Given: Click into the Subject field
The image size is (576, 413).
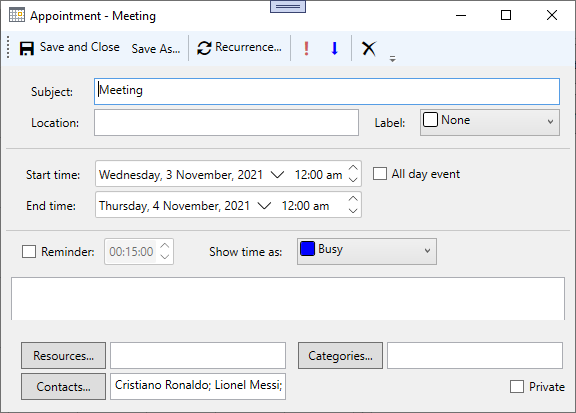Looking at the screenshot, I should pyautogui.click(x=327, y=91).
